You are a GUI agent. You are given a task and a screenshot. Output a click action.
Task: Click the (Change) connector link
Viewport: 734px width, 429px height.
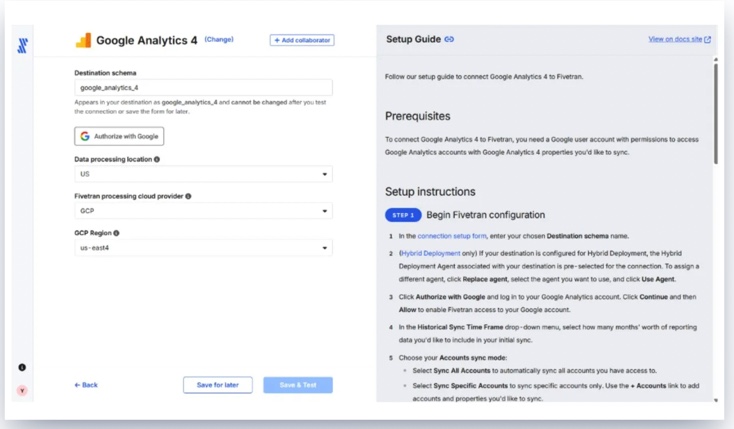click(x=219, y=39)
